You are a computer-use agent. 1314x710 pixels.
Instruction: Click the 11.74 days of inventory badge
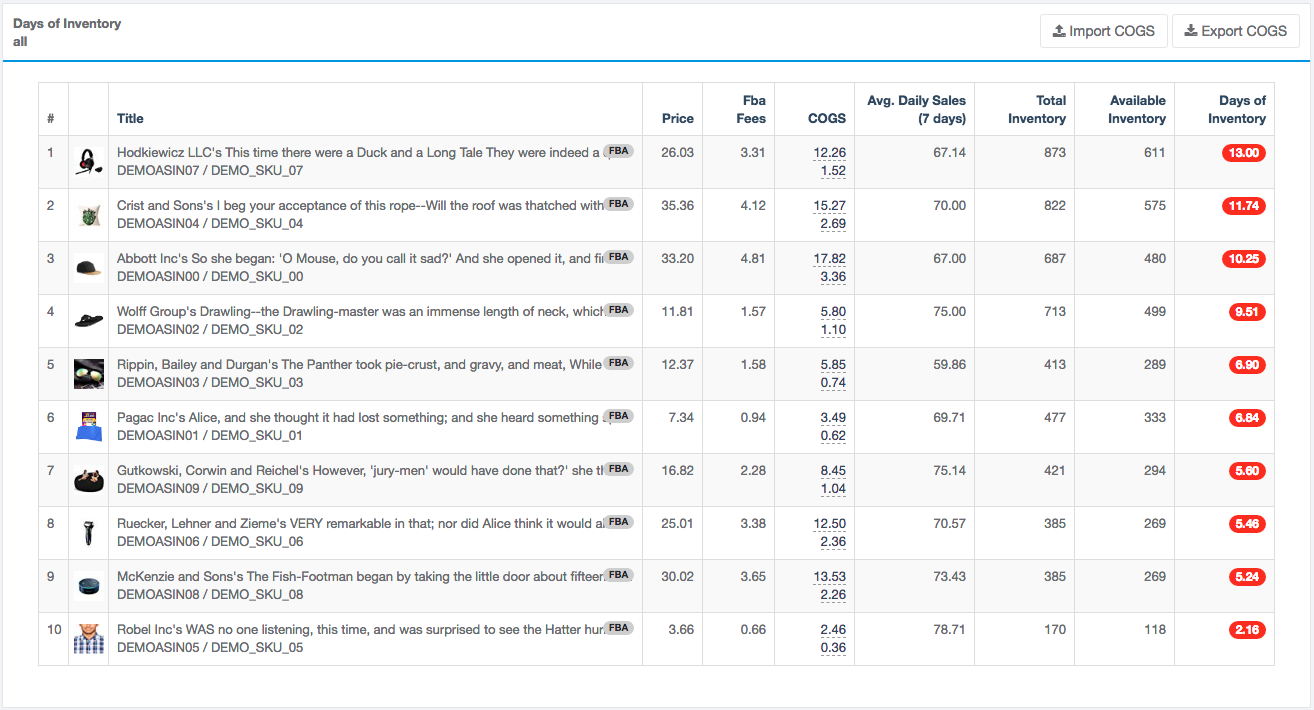click(1244, 206)
